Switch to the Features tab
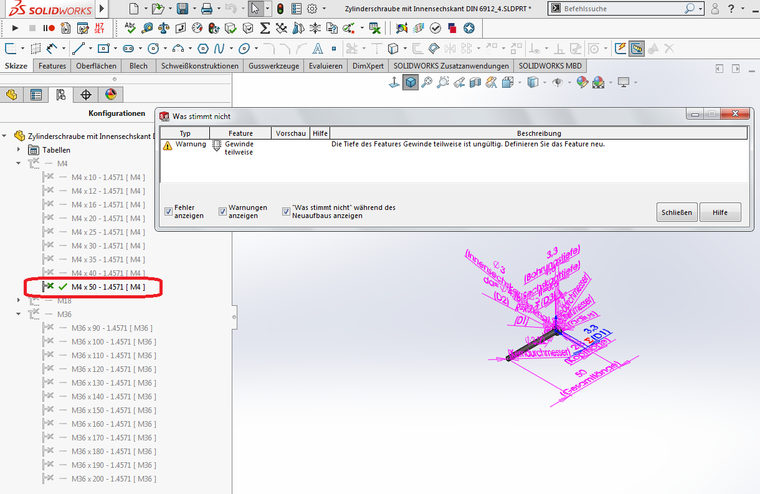The image size is (760, 494). [x=52, y=66]
